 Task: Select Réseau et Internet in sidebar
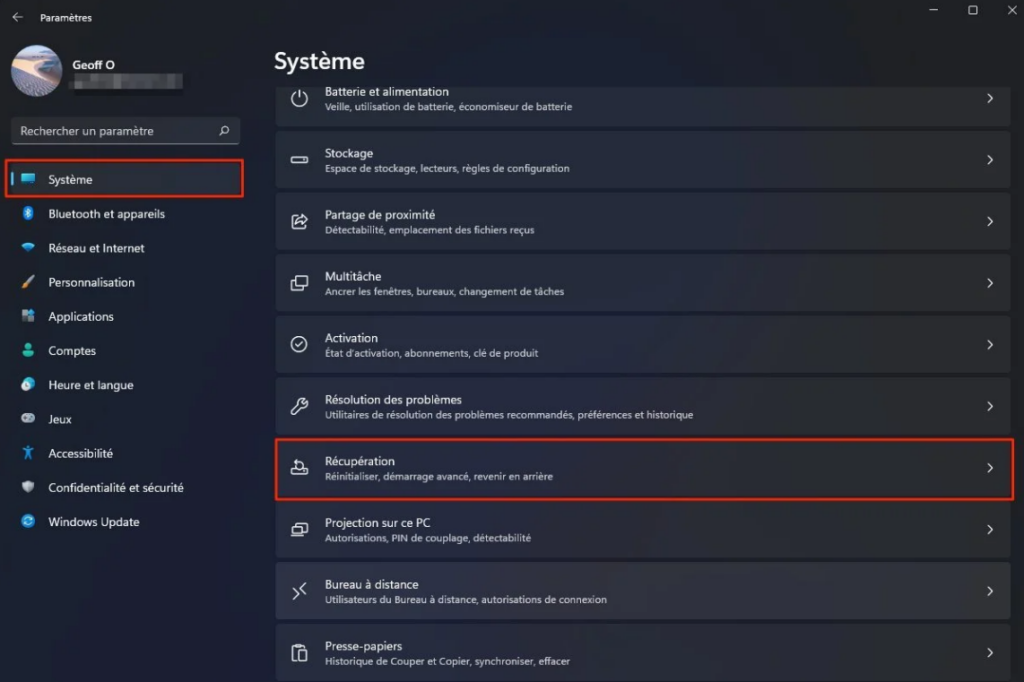96,248
